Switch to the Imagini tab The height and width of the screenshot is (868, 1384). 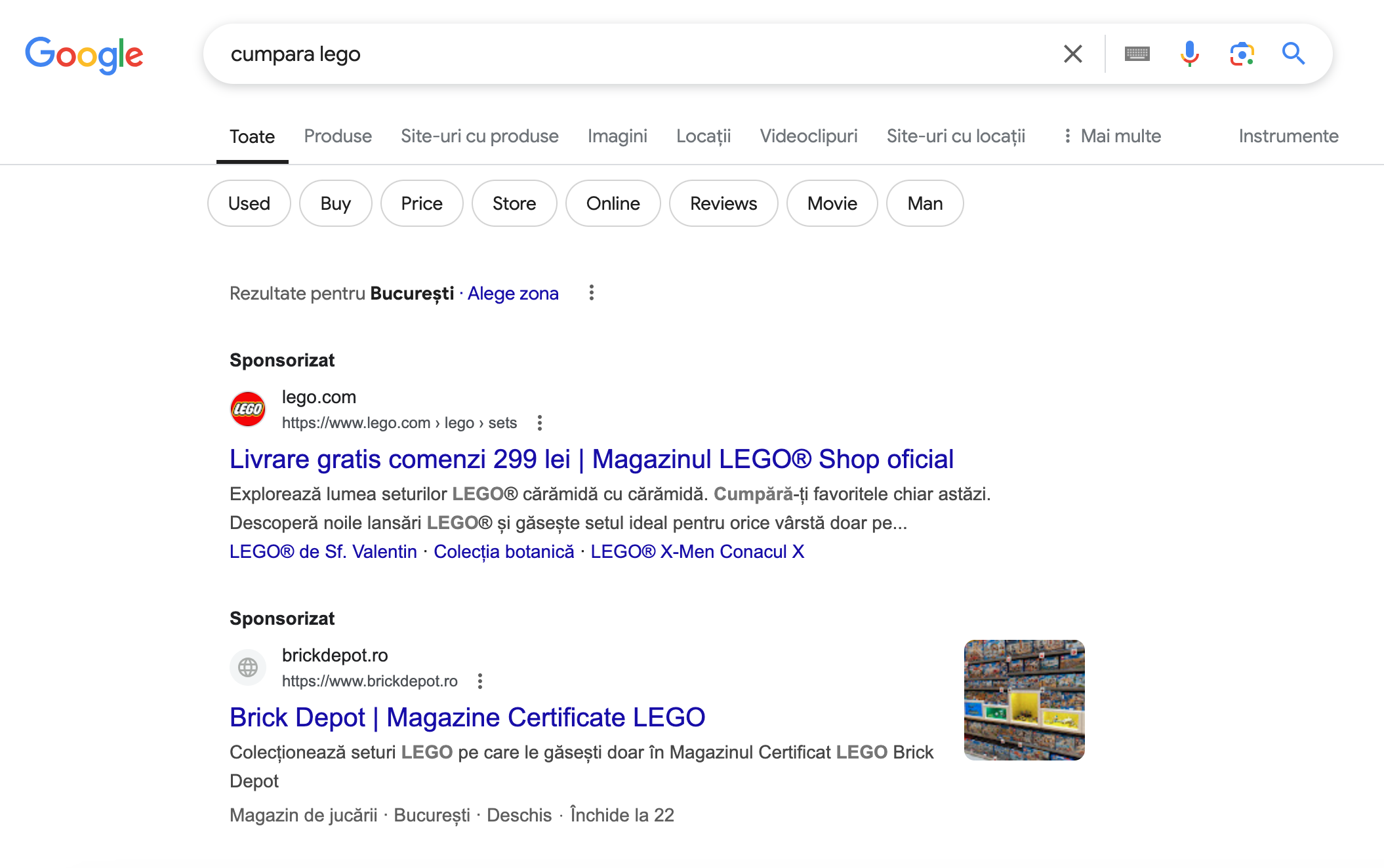point(617,136)
